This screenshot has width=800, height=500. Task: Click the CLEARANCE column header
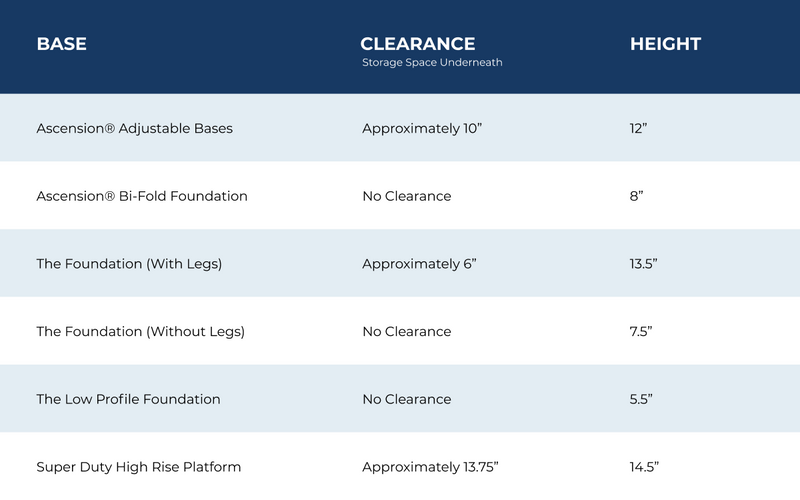(x=417, y=45)
